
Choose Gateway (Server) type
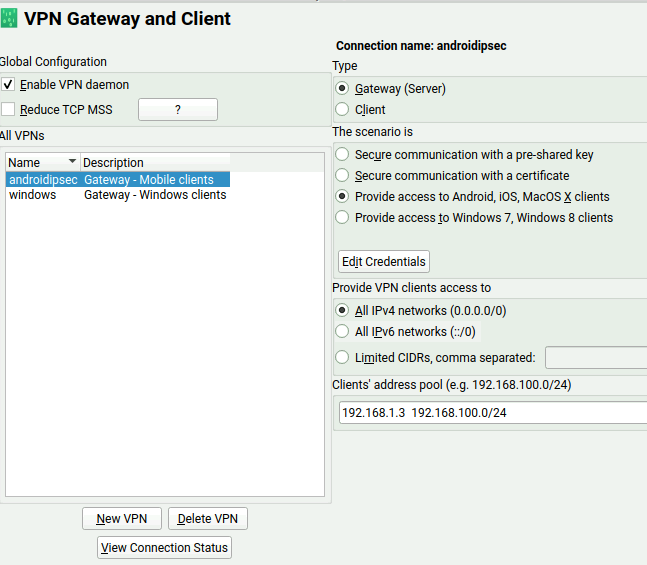[x=343, y=89]
